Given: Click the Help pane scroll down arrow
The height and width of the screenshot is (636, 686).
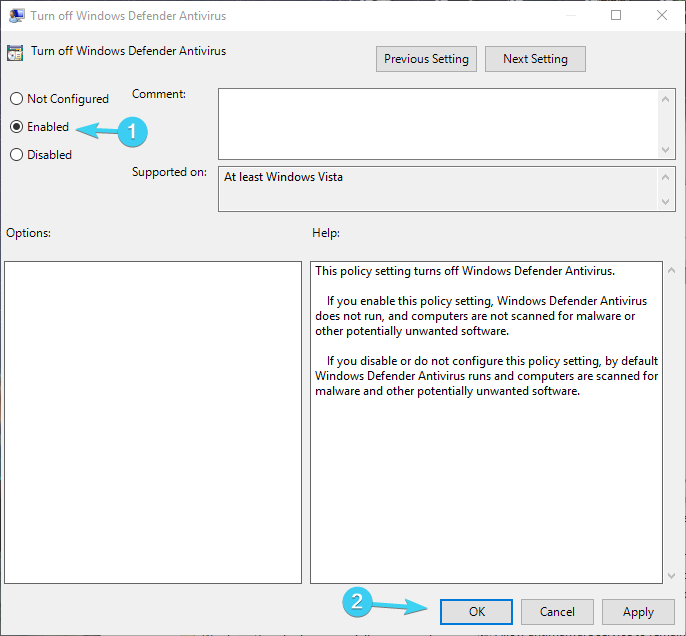Looking at the screenshot, I should (672, 576).
